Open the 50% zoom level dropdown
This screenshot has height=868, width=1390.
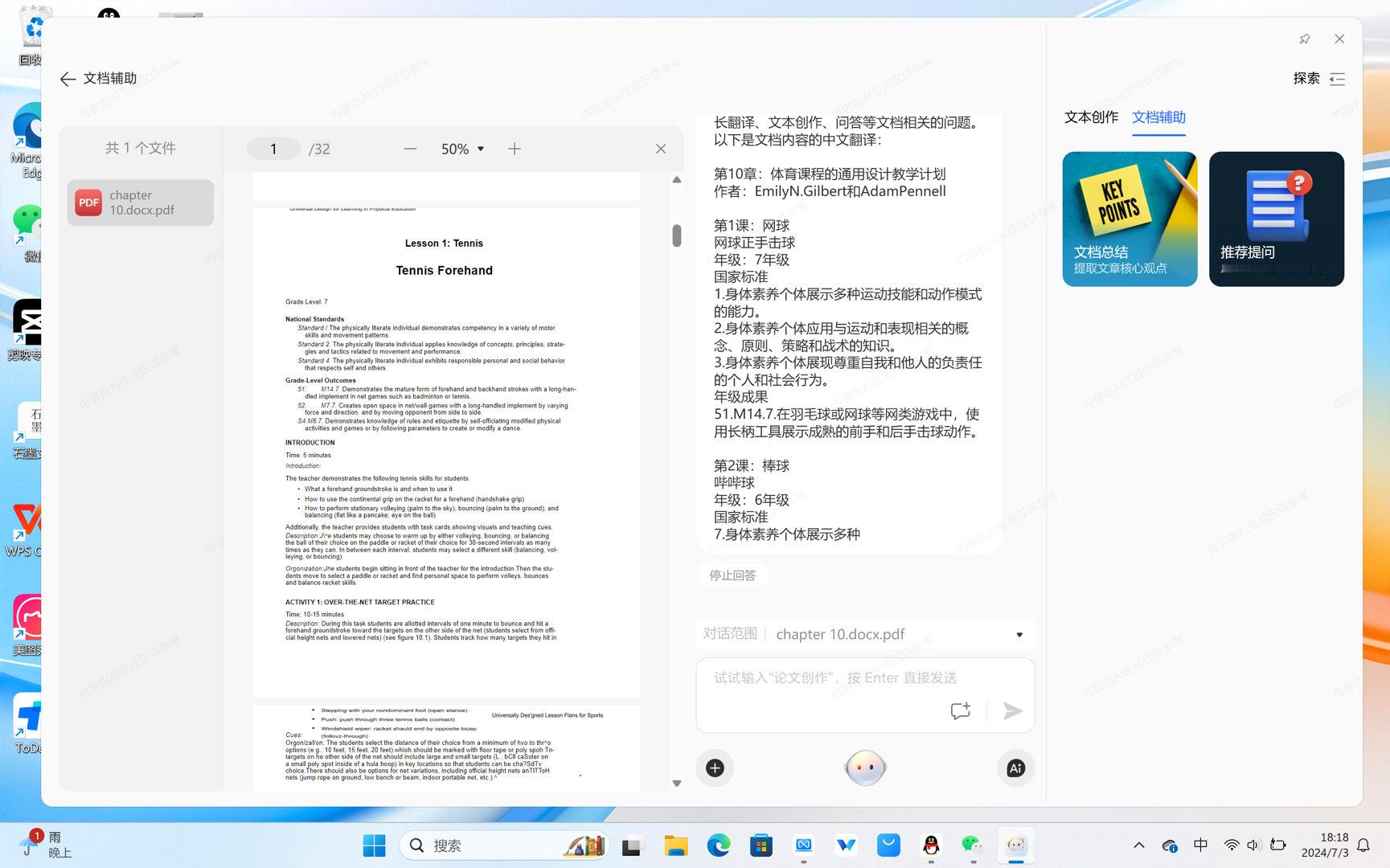(463, 149)
